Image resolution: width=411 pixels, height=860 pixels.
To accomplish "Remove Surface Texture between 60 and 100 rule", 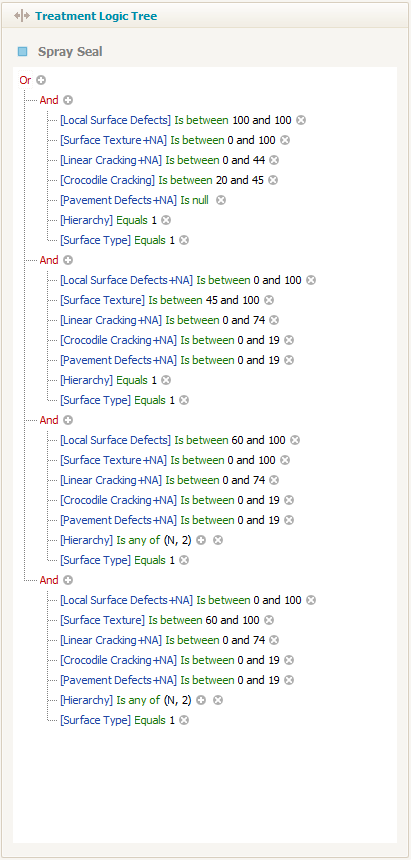I will tap(269, 620).
